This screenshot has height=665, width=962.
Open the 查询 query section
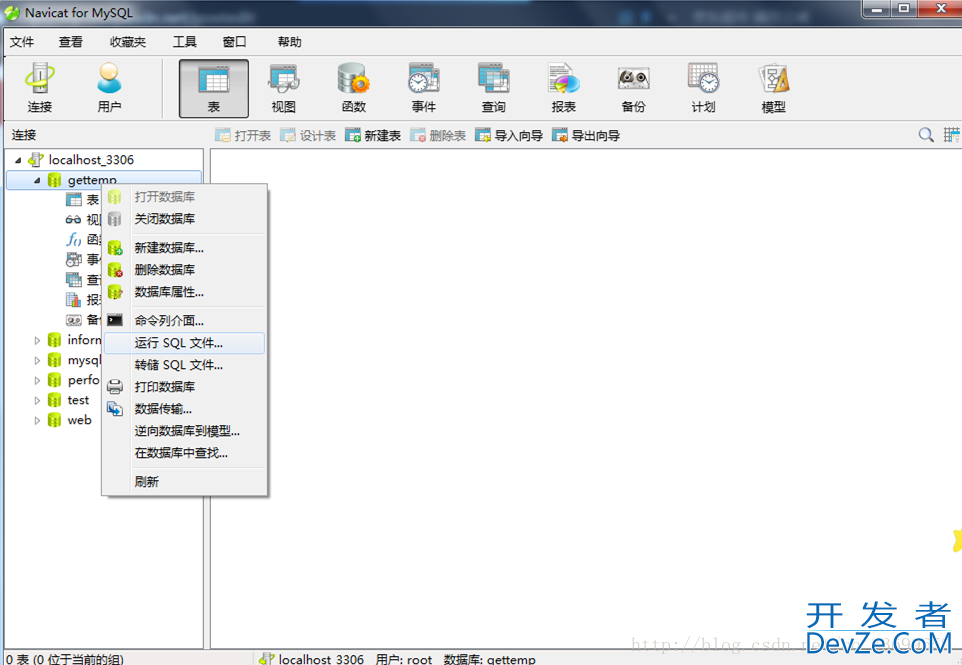pos(493,88)
